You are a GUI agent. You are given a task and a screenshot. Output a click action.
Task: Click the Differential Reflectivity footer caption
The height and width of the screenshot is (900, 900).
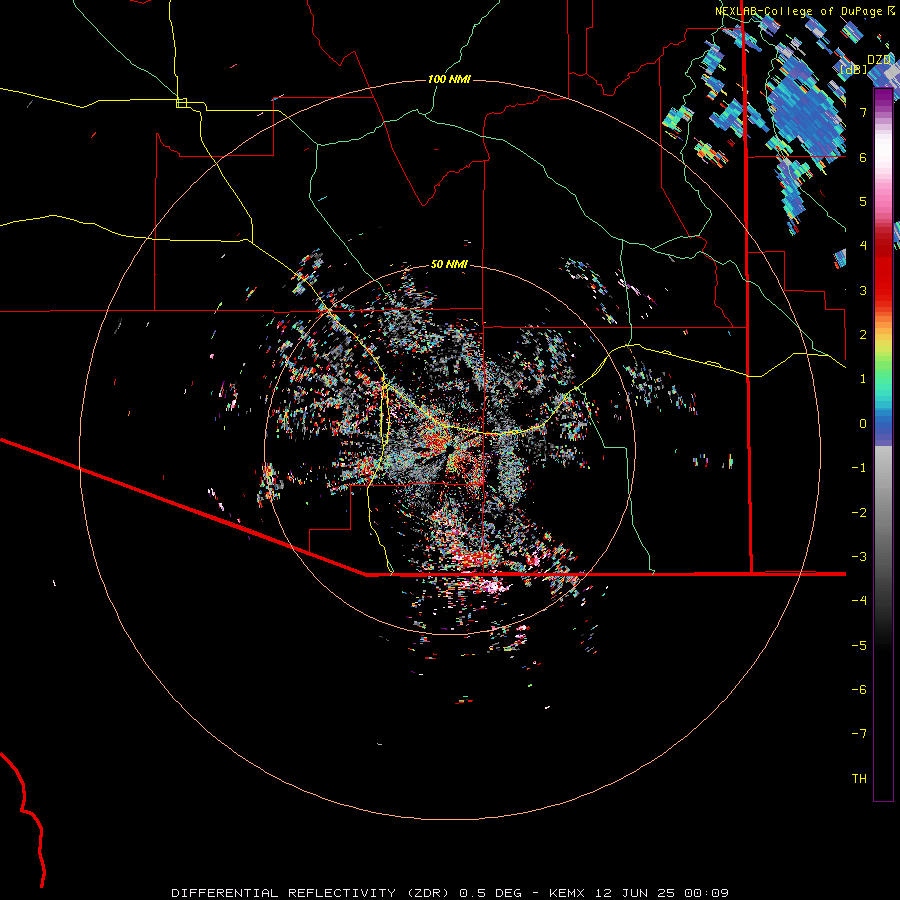(x=450, y=893)
